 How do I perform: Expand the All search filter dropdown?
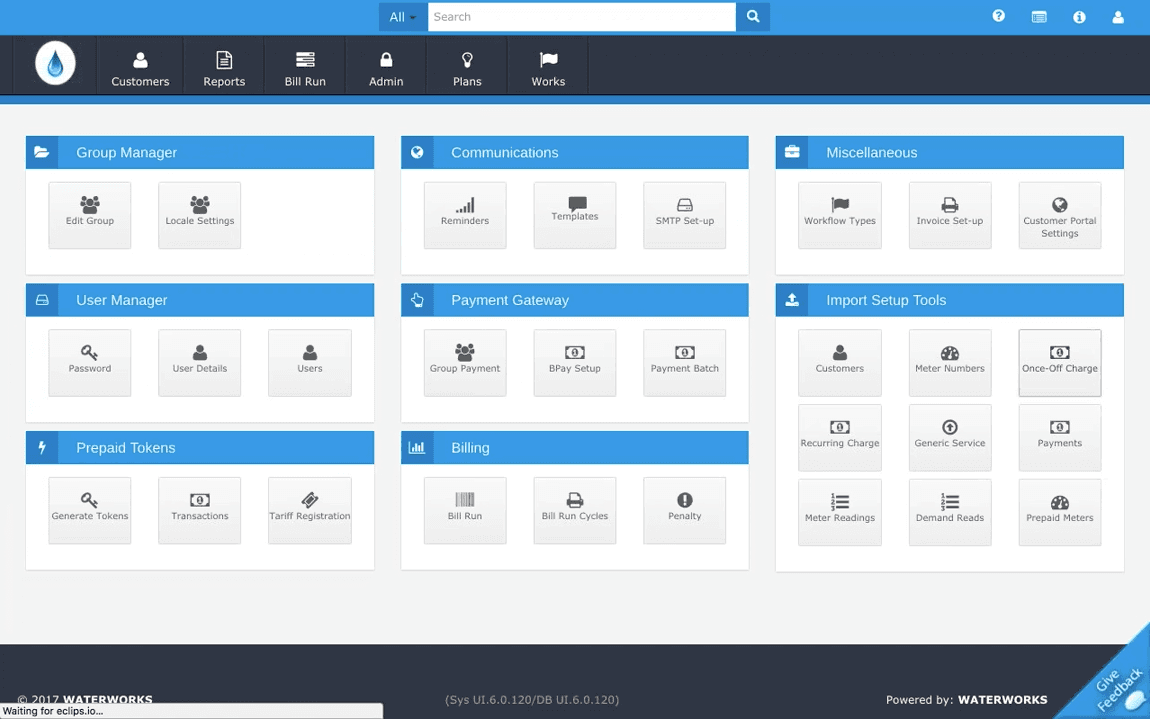tap(403, 17)
